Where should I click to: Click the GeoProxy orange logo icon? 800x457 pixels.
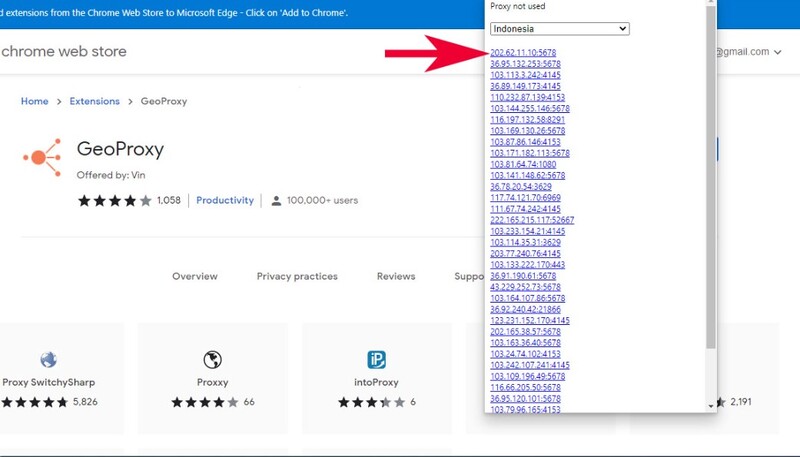click(x=42, y=158)
